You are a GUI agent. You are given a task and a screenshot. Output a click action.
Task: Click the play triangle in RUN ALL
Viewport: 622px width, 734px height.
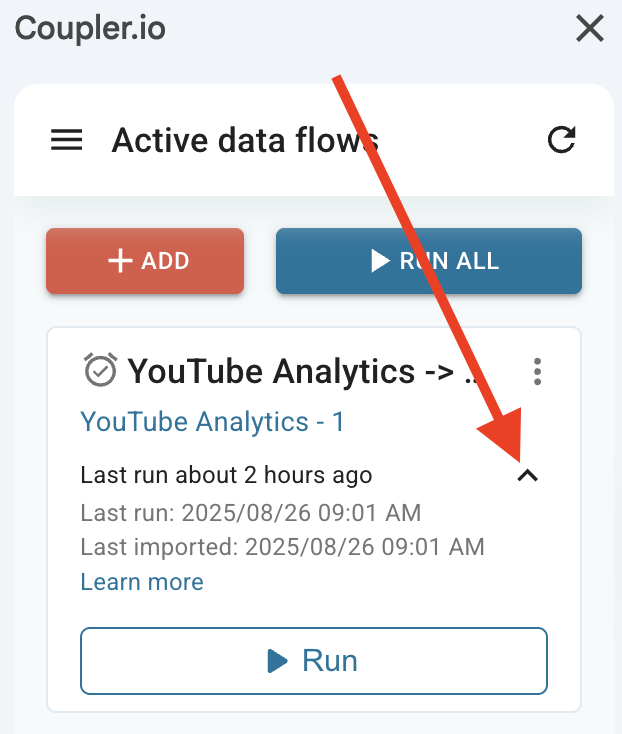tap(380, 261)
